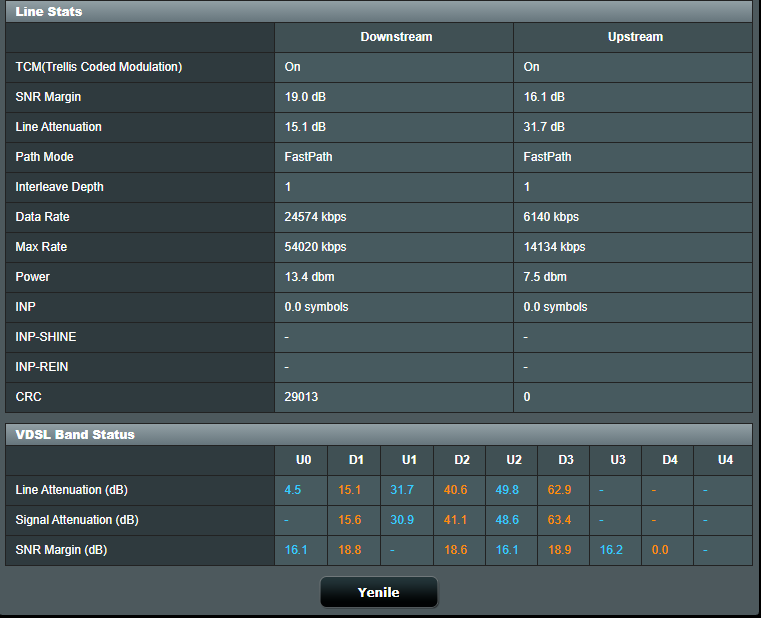Screen dimensions: 761x618
Task: Click the Upstream column header
Action: [635, 37]
